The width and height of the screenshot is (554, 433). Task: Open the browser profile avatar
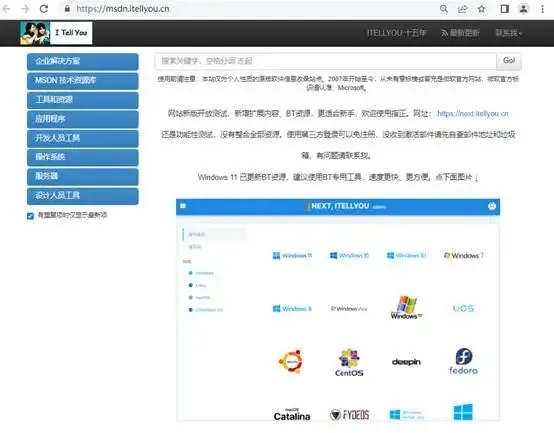coord(524,9)
